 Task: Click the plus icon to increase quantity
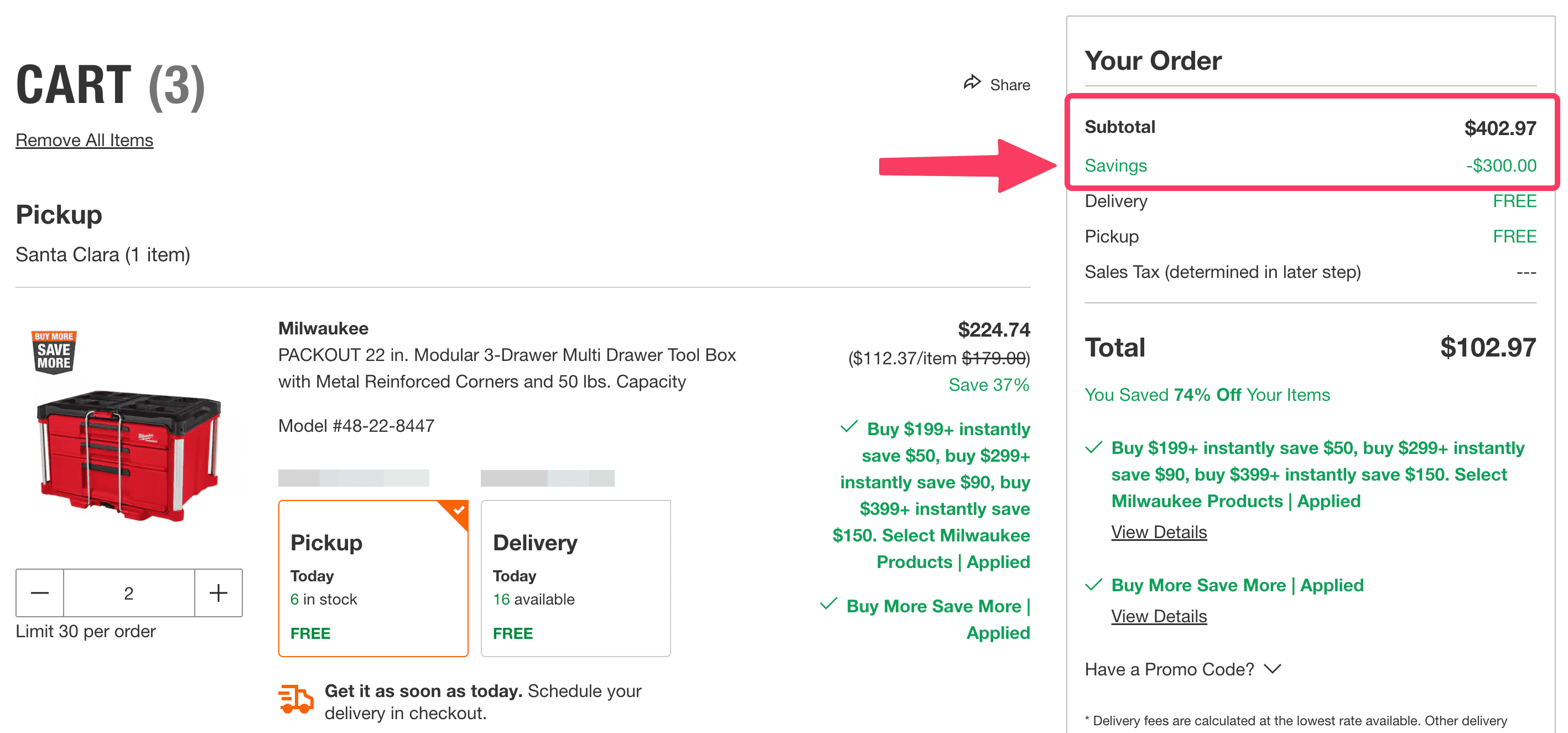[x=218, y=592]
